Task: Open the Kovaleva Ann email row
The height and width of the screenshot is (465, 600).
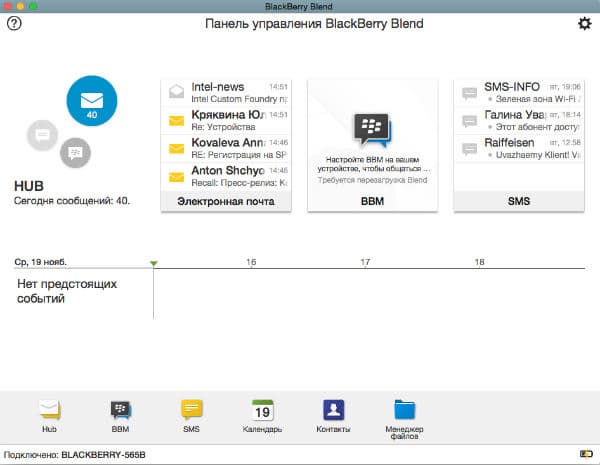Action: [226, 148]
